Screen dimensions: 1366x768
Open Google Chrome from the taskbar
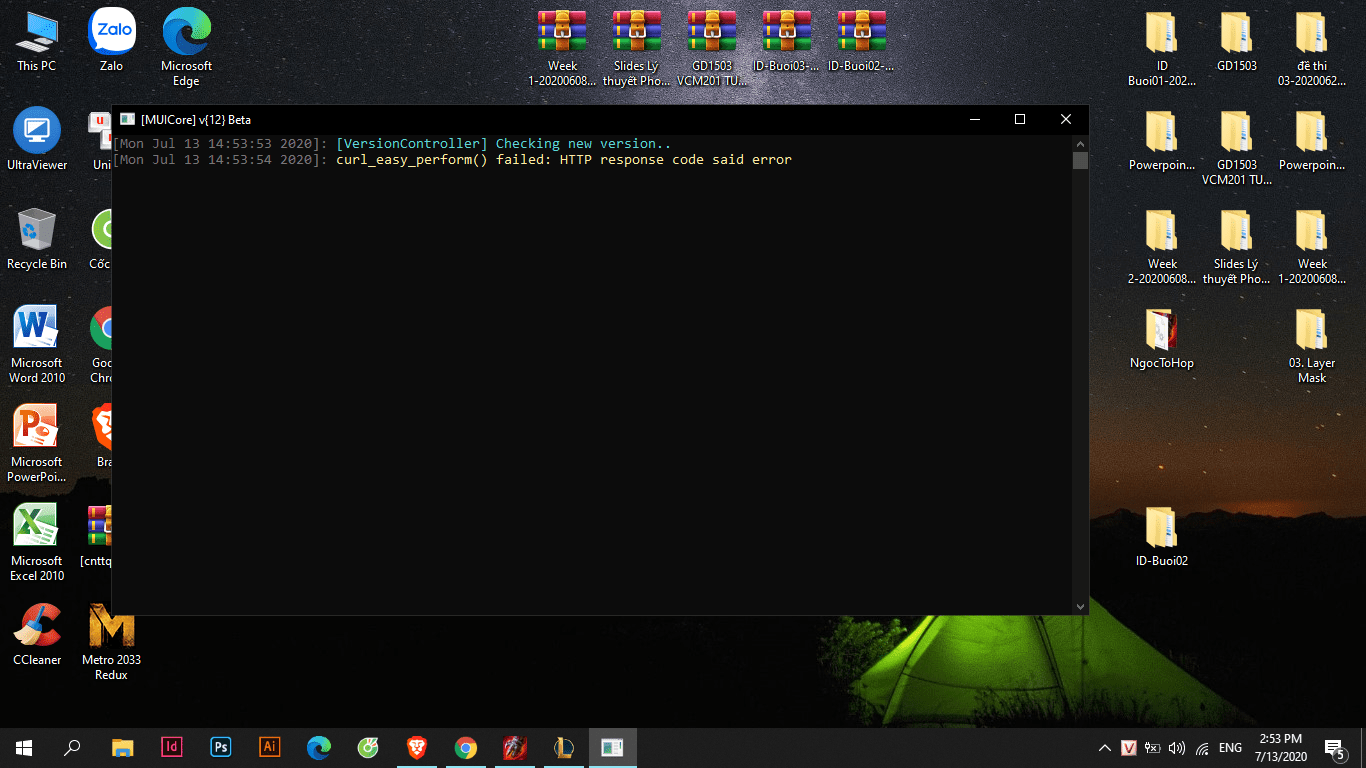465,748
